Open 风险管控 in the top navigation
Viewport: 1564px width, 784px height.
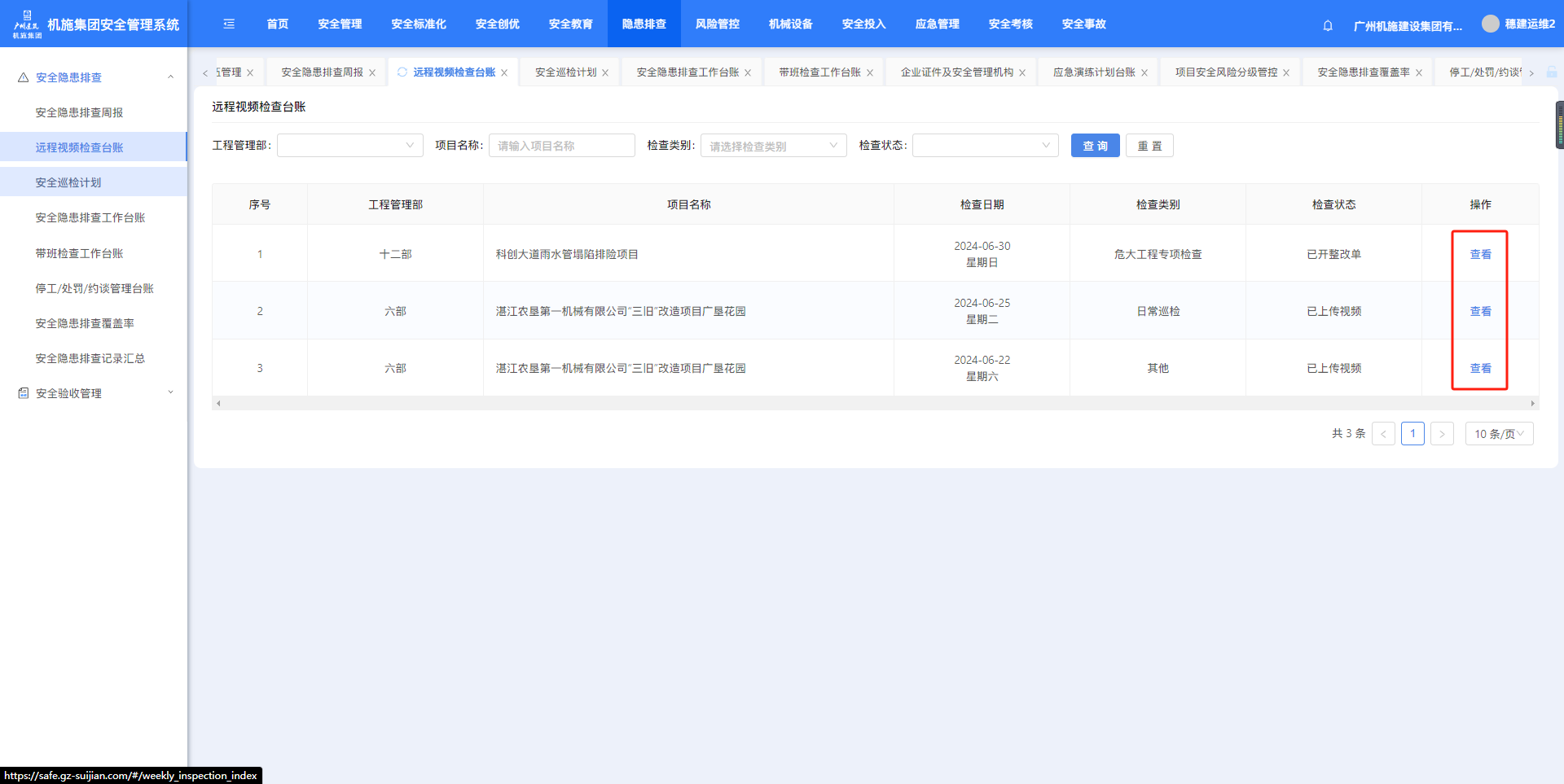(x=717, y=24)
